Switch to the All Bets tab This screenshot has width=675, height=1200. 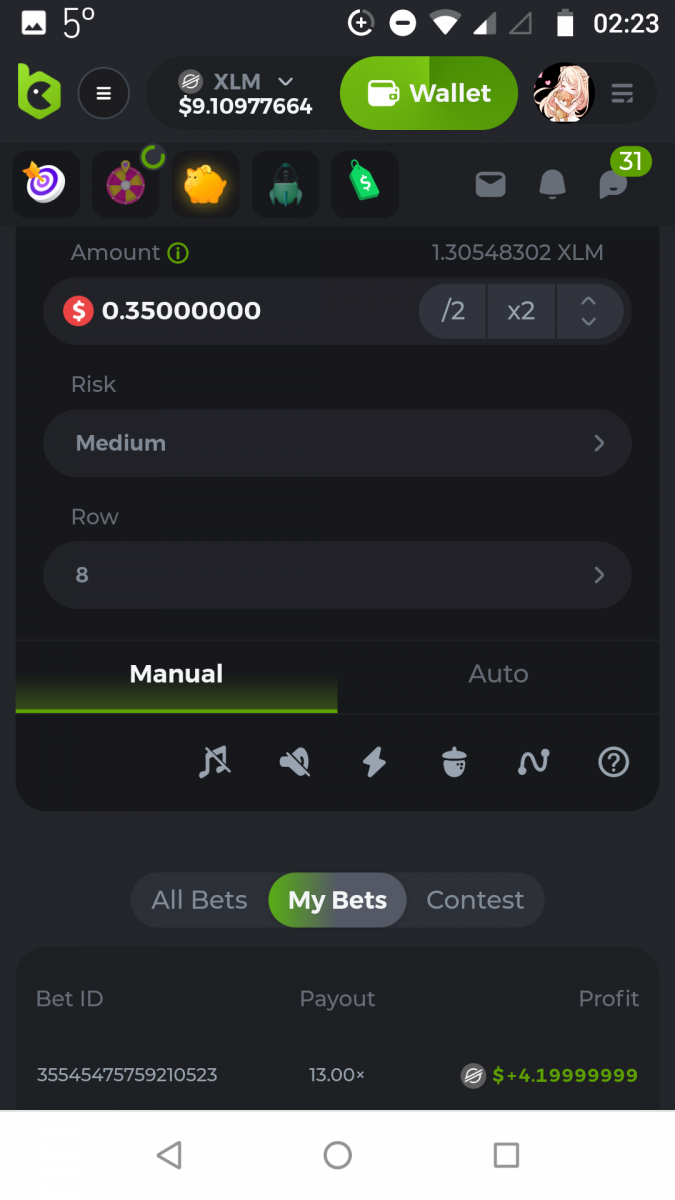[200, 900]
